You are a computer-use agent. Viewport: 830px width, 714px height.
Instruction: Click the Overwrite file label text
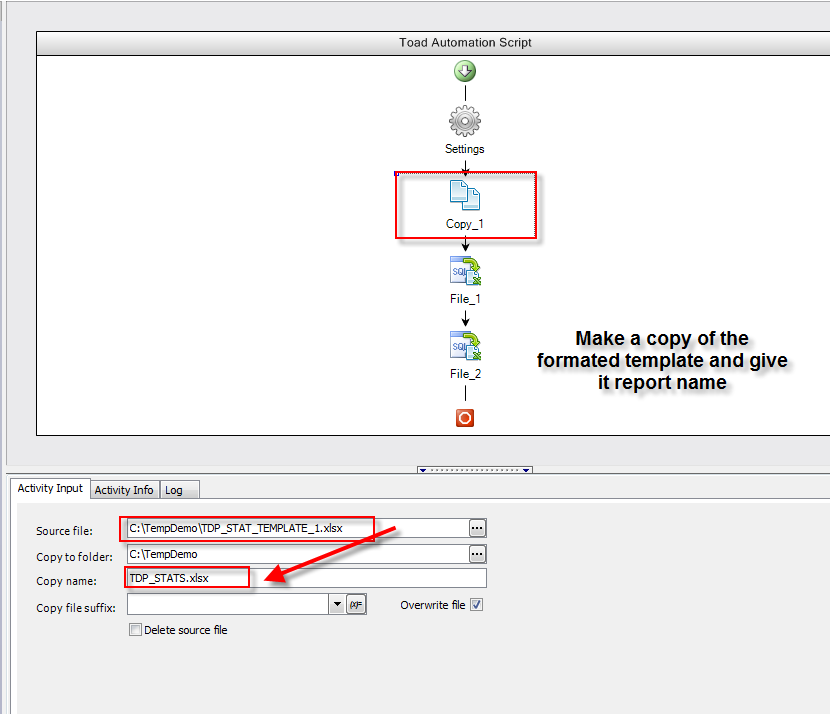[x=432, y=605]
